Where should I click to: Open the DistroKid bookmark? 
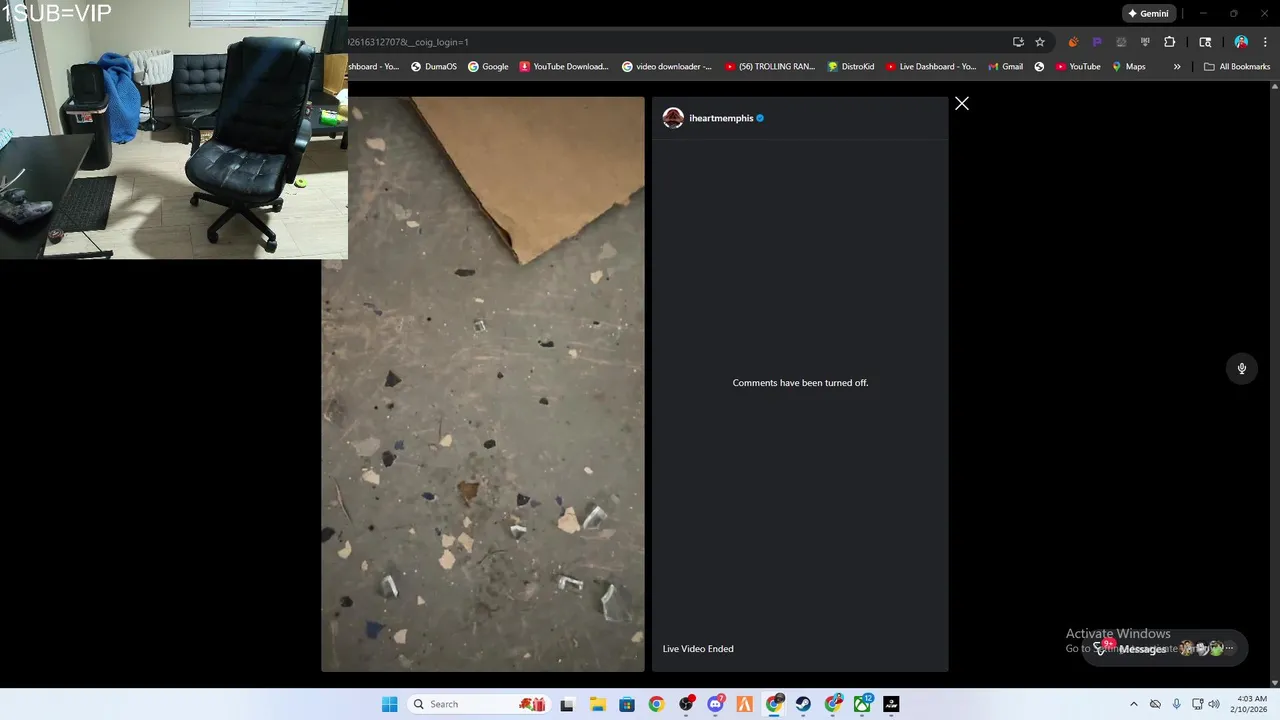pos(851,67)
